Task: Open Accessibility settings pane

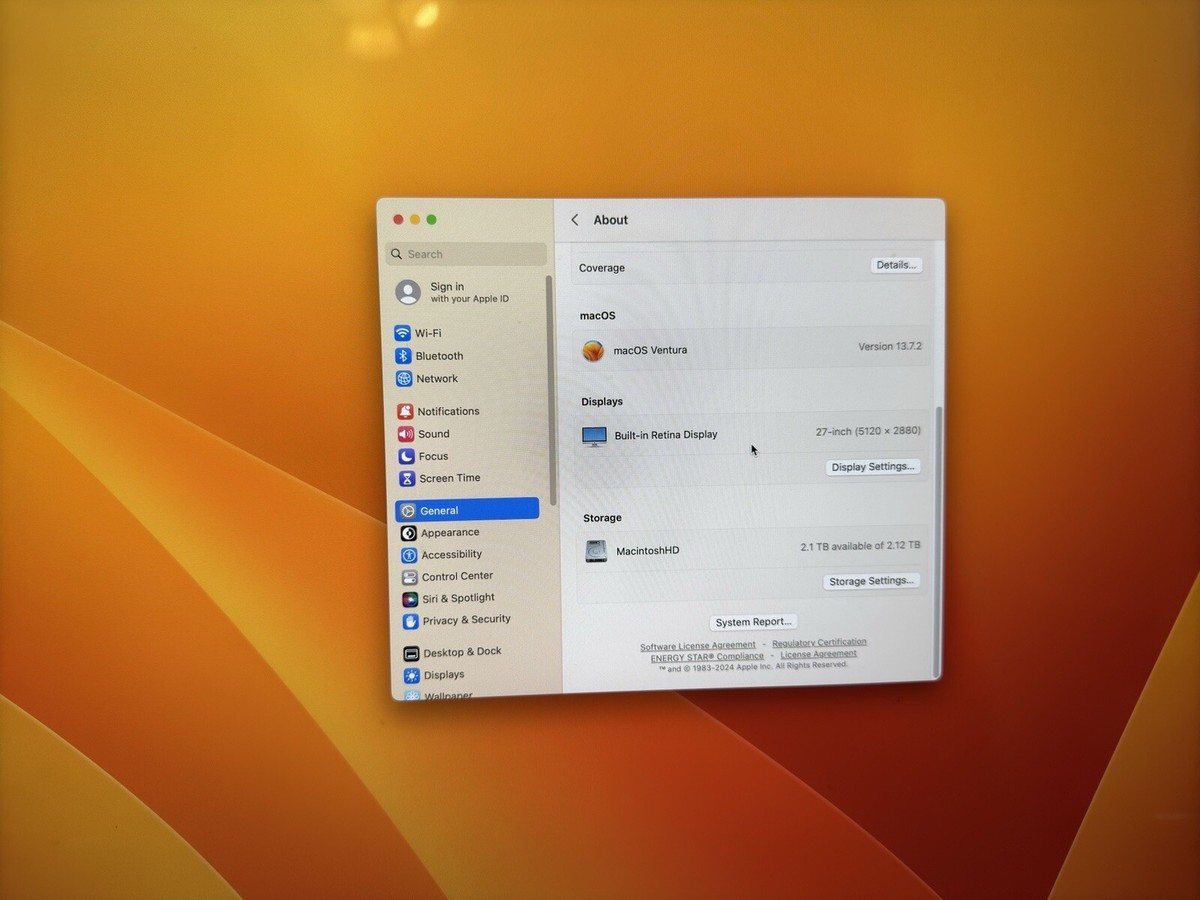Action: click(451, 554)
